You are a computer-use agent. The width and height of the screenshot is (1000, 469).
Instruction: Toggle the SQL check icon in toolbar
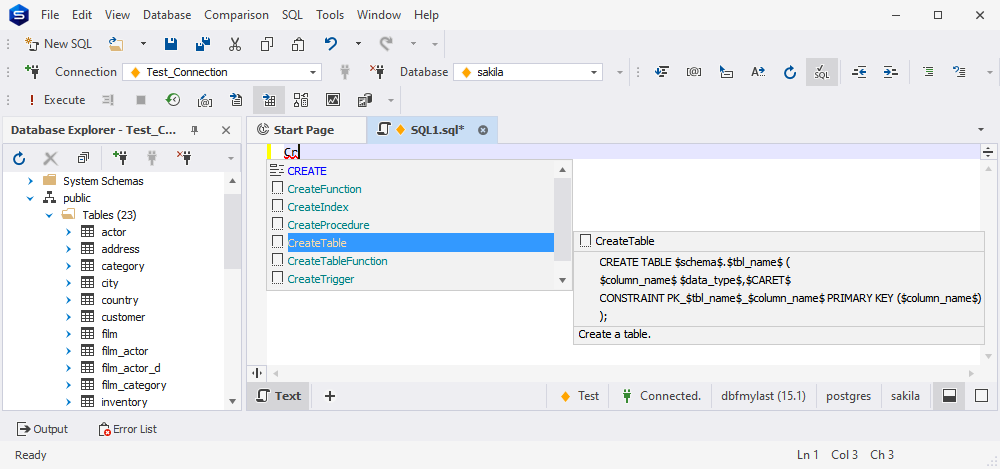pyautogui.click(x=821, y=72)
